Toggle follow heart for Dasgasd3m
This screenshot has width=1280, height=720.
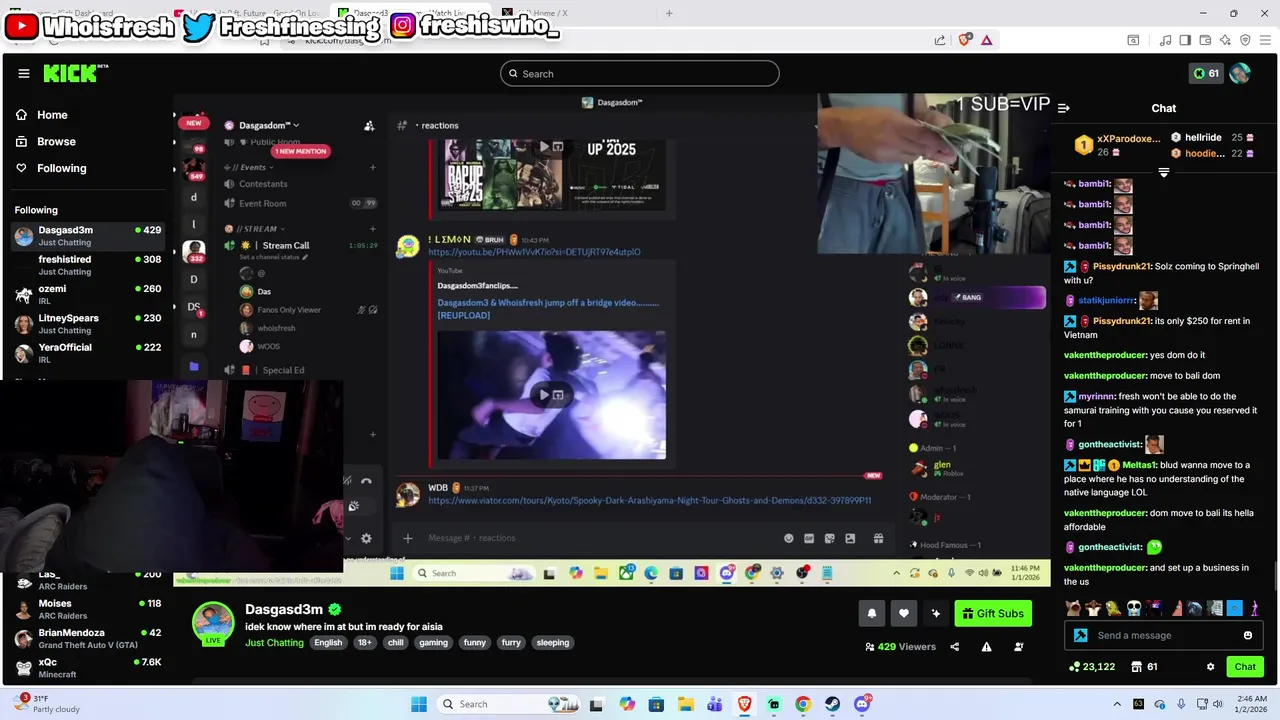click(x=904, y=613)
